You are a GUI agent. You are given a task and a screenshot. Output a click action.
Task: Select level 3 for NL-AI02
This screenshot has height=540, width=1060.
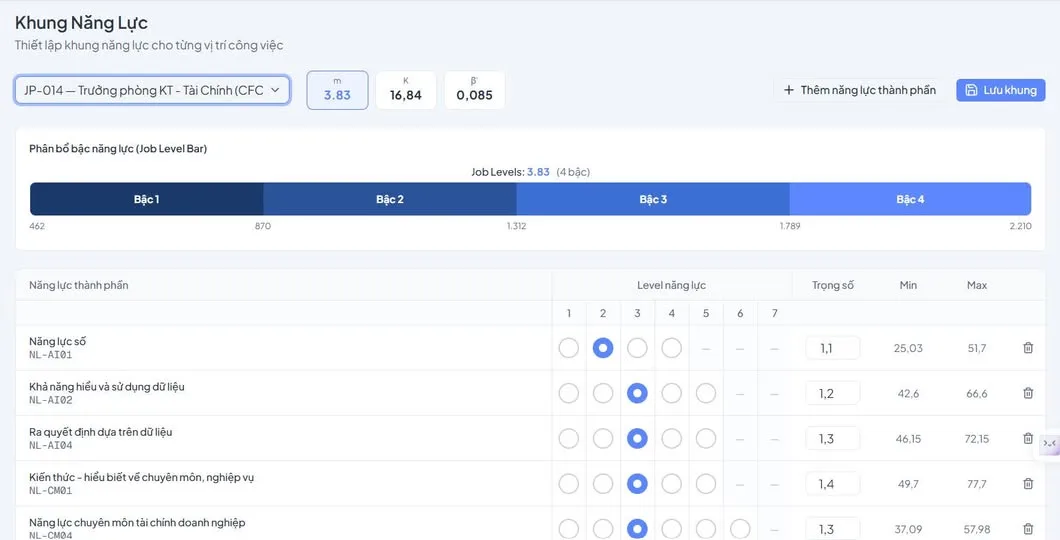637,393
